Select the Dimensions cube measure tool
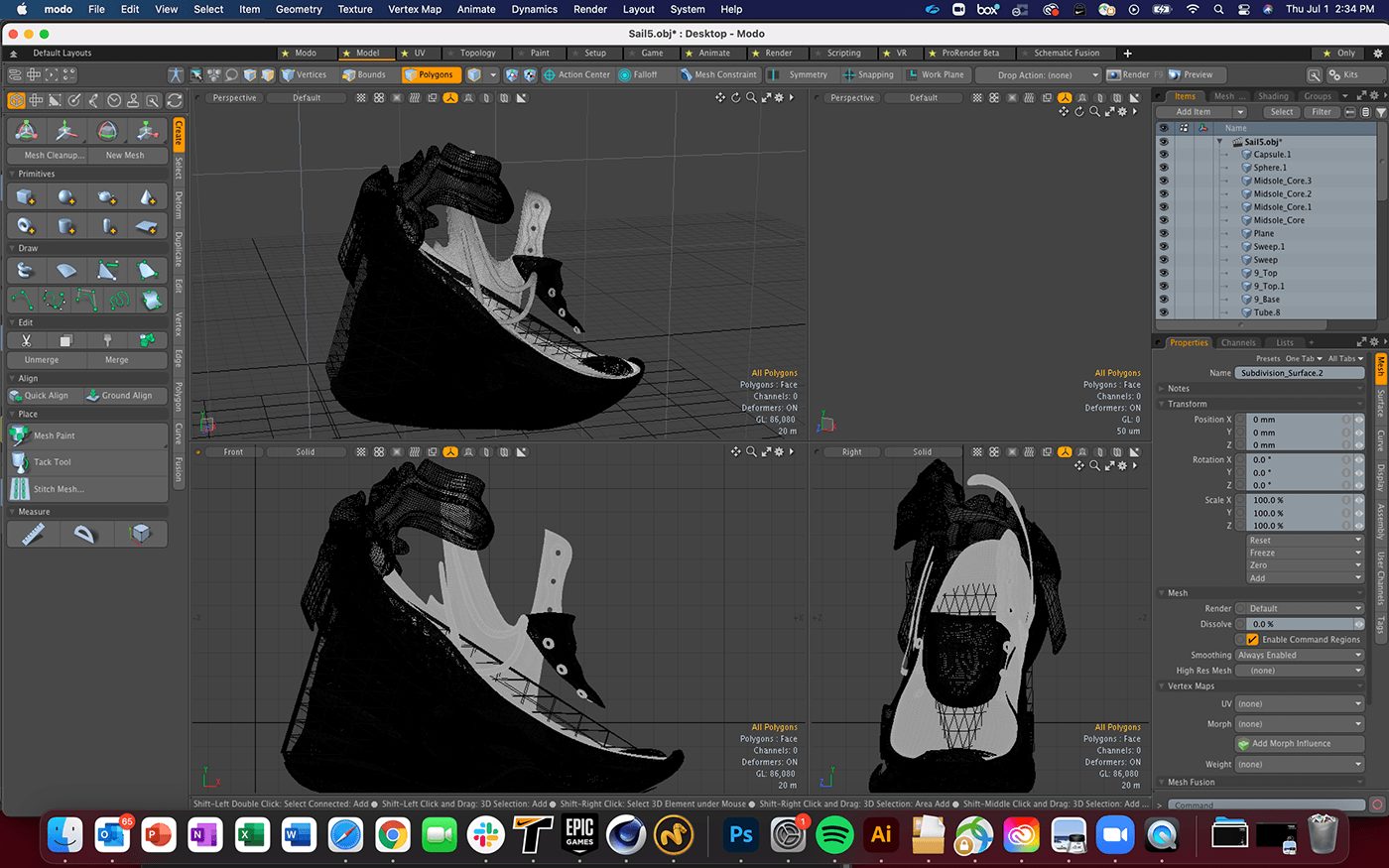Viewport: 1389px width, 868px height. coord(140,534)
